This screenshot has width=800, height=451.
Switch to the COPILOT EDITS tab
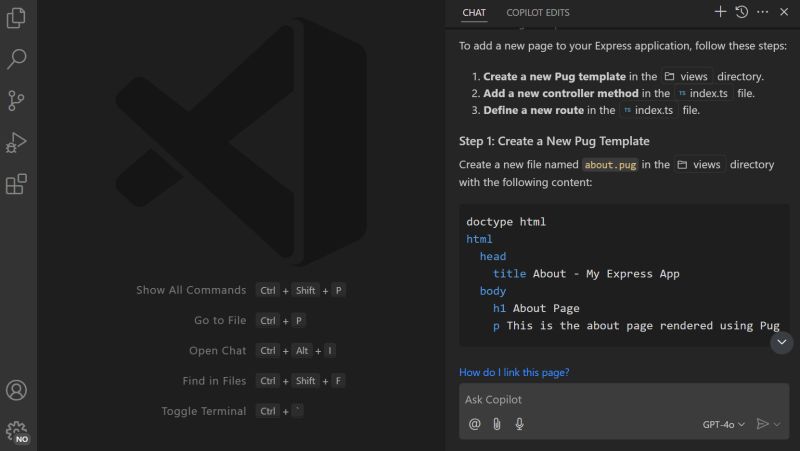click(538, 13)
